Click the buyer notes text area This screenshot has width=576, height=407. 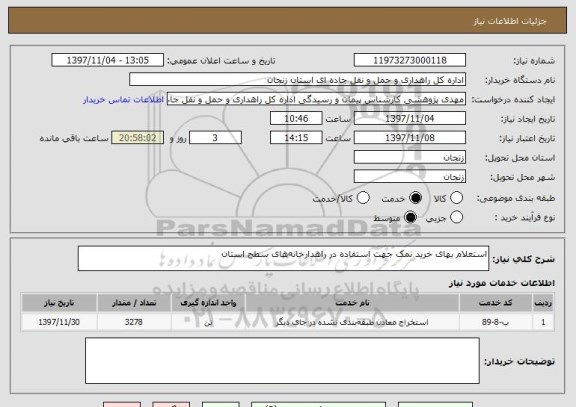(282, 361)
